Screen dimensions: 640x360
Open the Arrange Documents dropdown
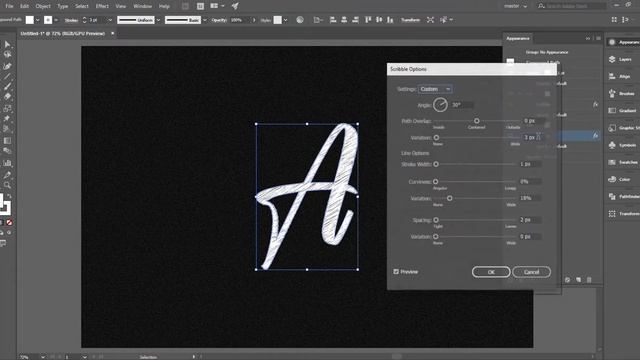pos(218,6)
